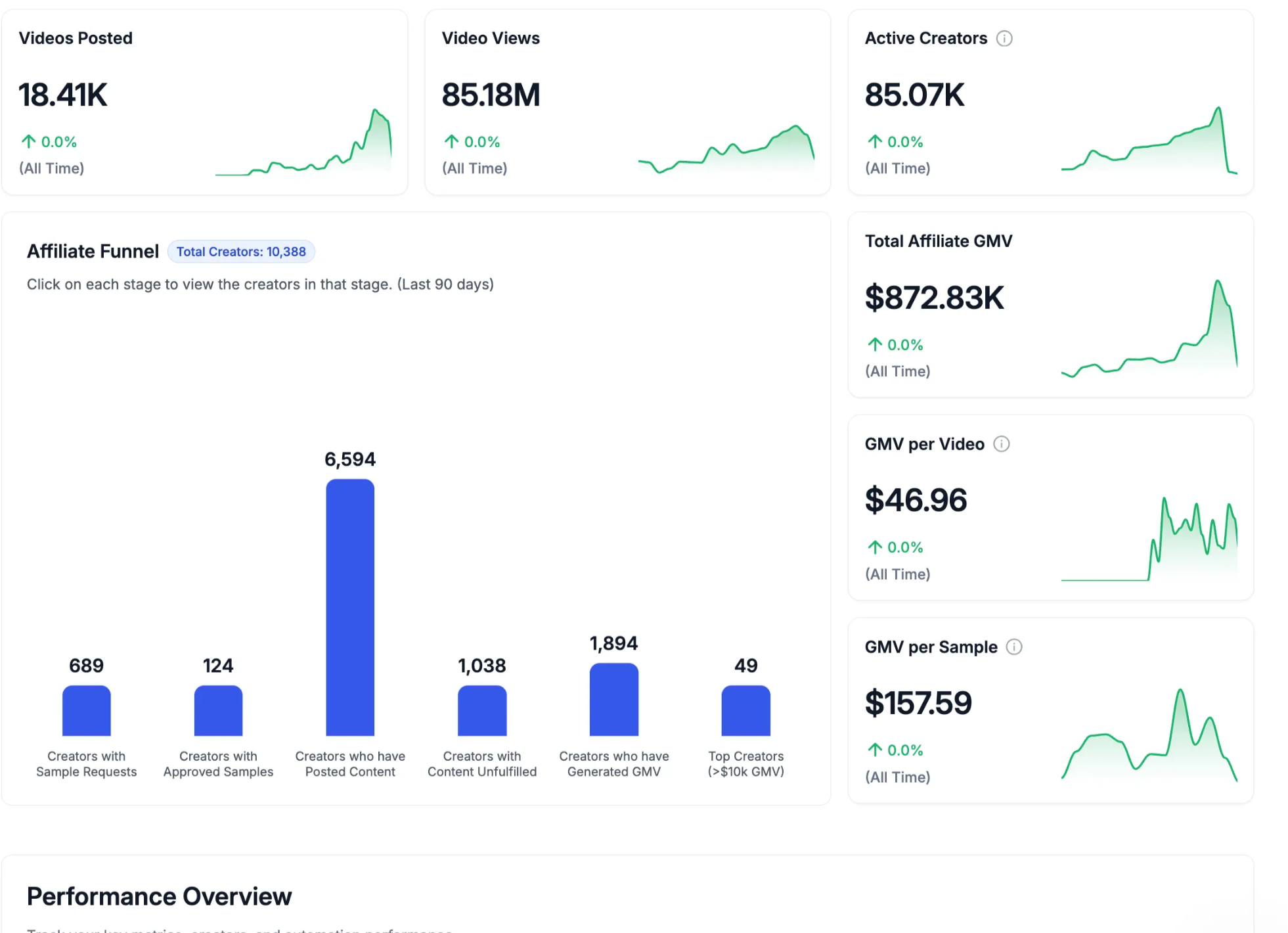Select the Creators with Sample Requests bar
The height and width of the screenshot is (933, 1288).
point(87,711)
